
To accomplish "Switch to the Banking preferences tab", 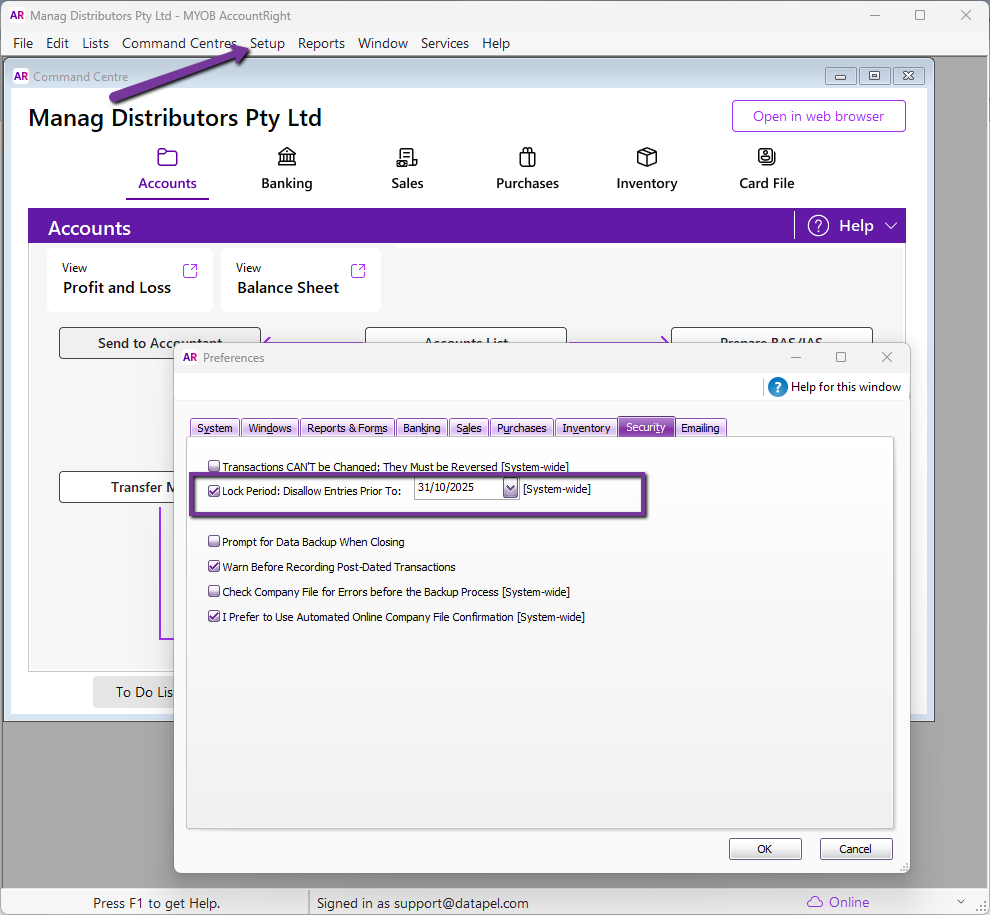I will pyautogui.click(x=422, y=428).
